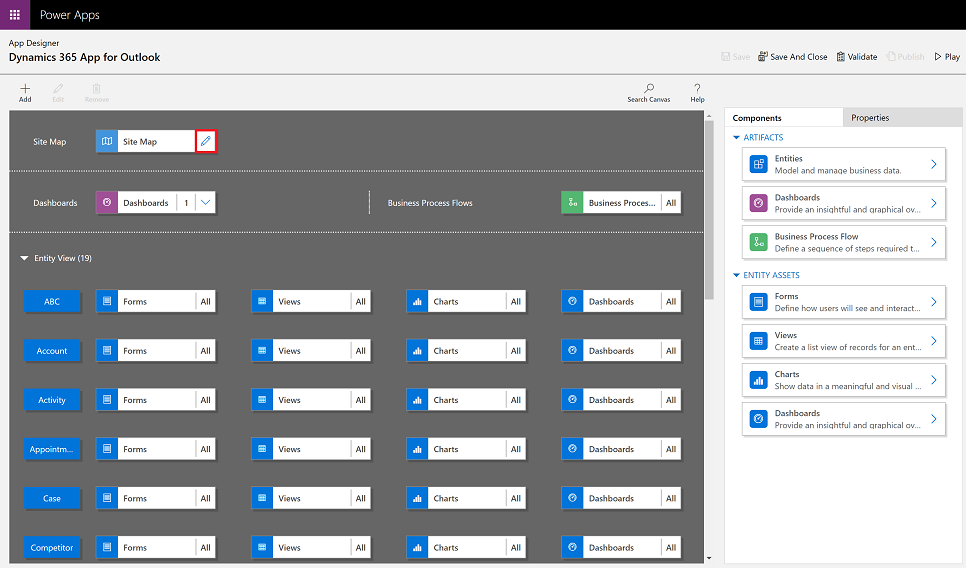Click the Site Map tile label

click(140, 142)
